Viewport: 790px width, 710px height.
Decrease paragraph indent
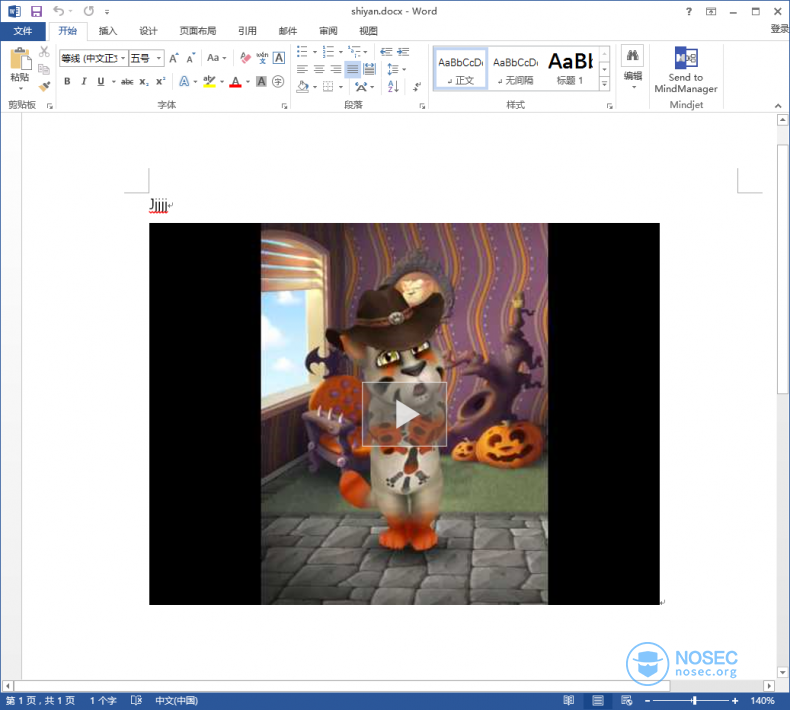click(x=386, y=52)
